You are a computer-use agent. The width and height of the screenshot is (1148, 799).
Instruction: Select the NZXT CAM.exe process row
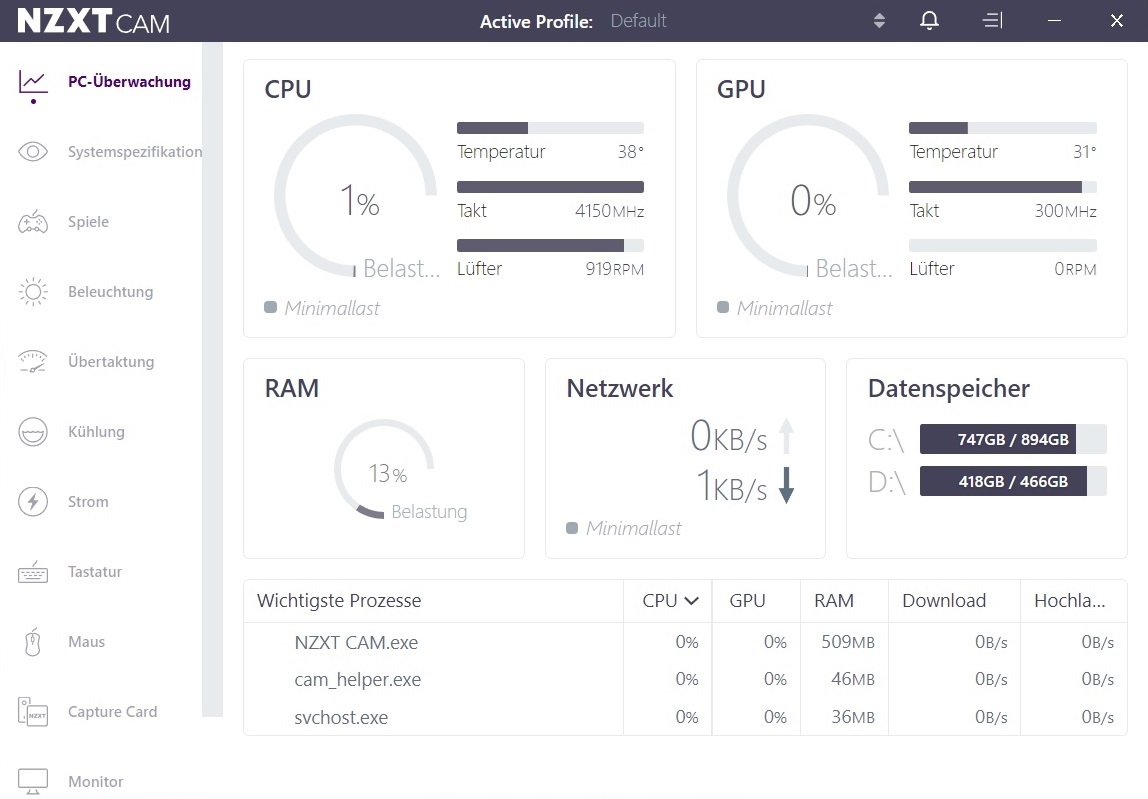[685, 642]
